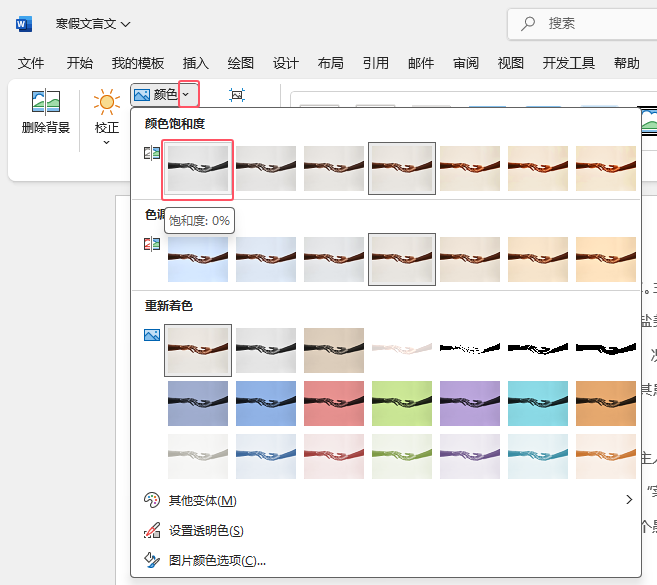Apply the dark blue recolor swatch
Viewport: 657px width, 585px height.
[x=266, y=403]
